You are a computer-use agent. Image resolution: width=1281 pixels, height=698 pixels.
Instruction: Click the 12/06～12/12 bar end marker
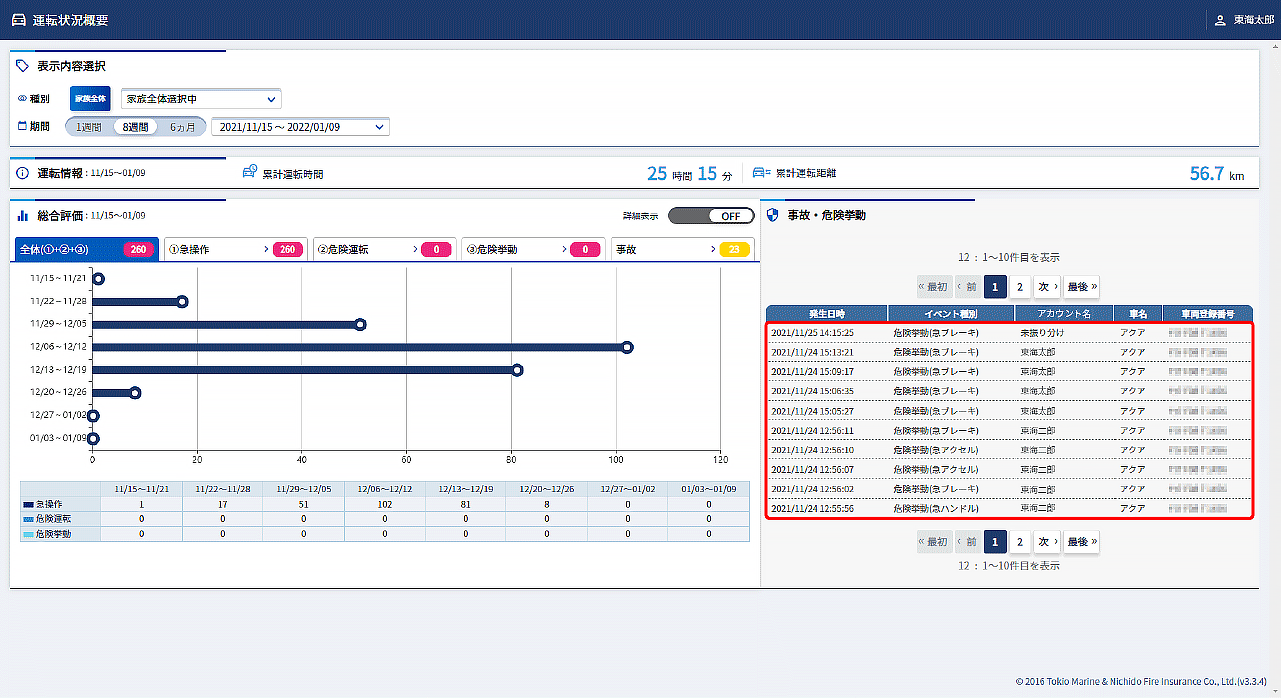[627, 347]
